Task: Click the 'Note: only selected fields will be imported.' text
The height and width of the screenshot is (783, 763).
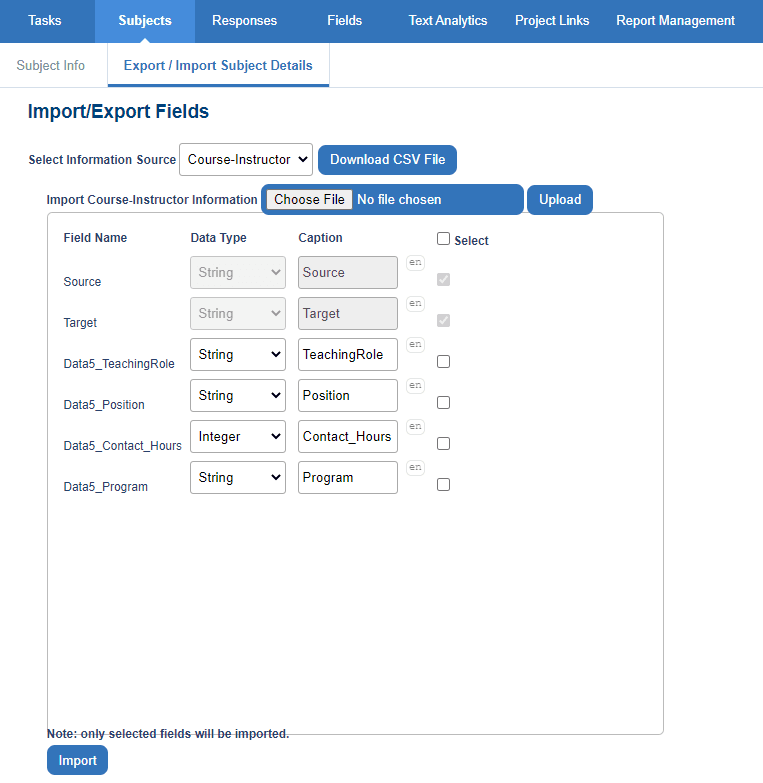Action: click(x=168, y=734)
